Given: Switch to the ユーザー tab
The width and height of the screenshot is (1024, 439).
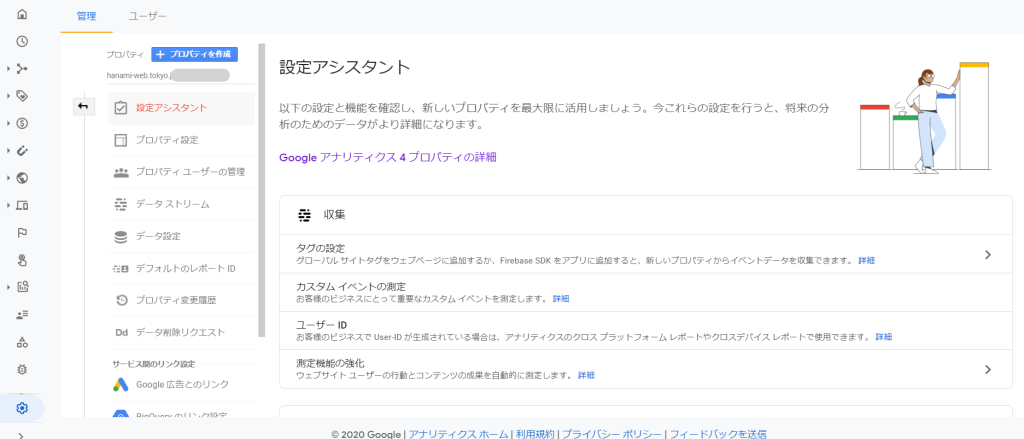Looking at the screenshot, I should point(147,16).
